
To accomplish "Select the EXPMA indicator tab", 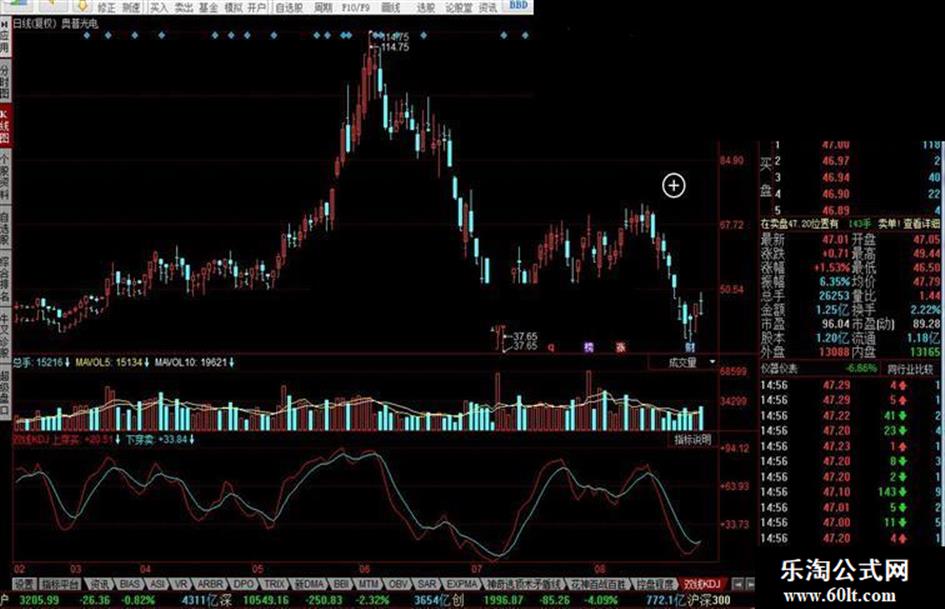I will pyautogui.click(x=461, y=584).
